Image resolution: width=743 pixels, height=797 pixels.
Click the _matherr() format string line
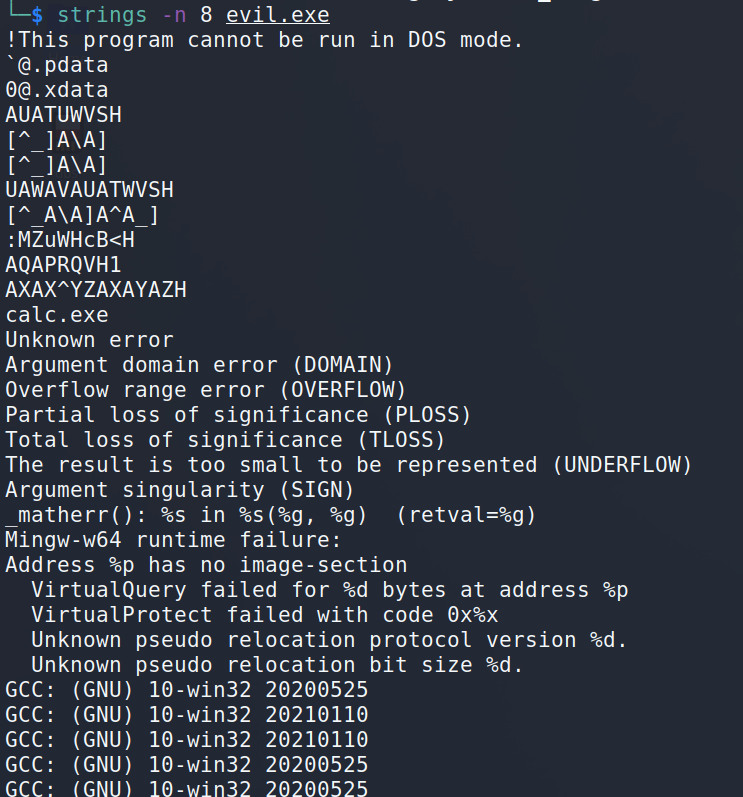tap(271, 515)
